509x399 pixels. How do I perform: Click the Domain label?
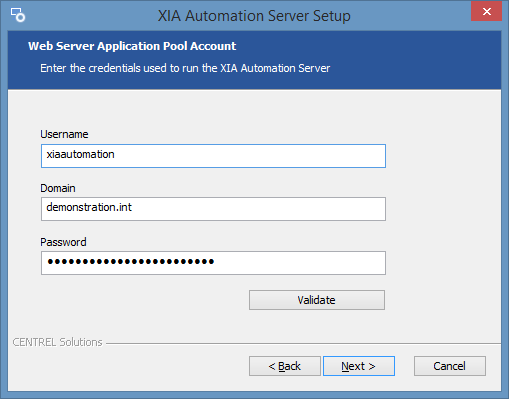58,188
